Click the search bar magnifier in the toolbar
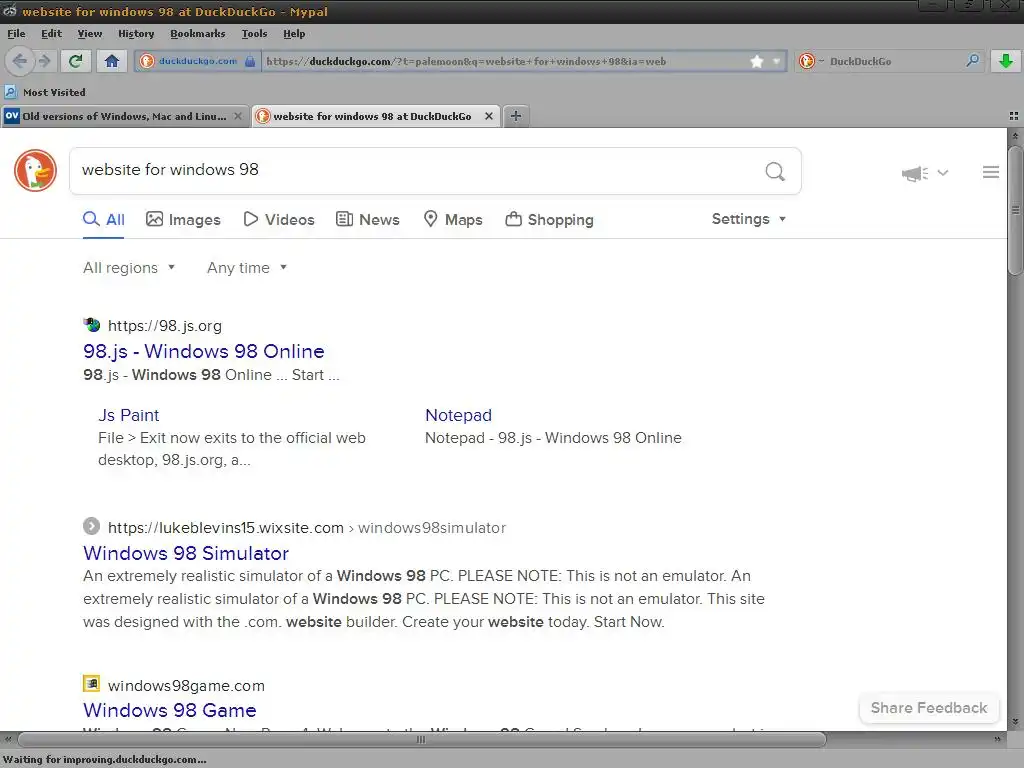The height and width of the screenshot is (768, 1024). pyautogui.click(x=972, y=61)
